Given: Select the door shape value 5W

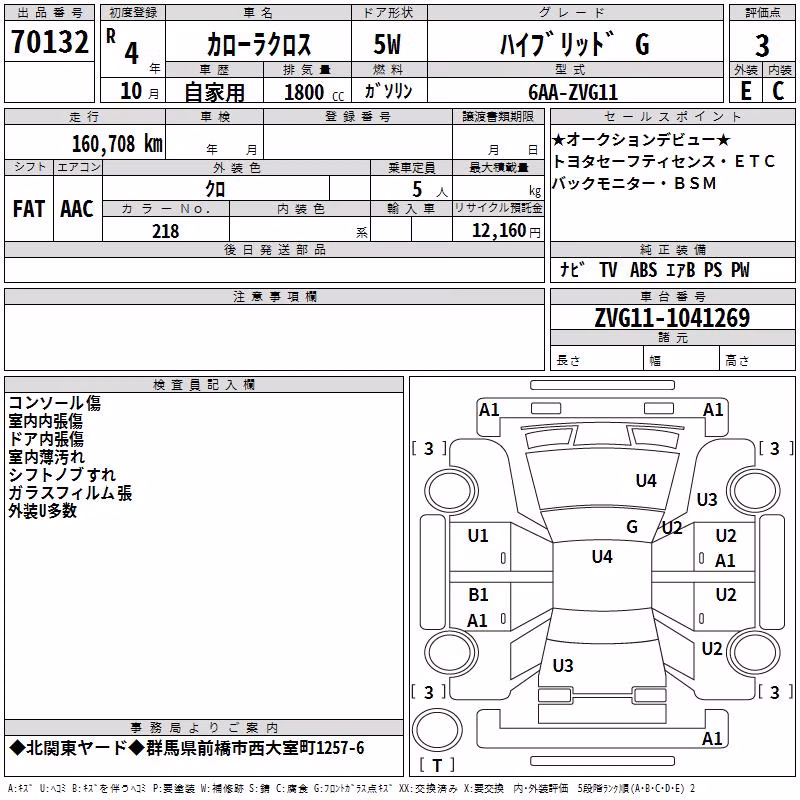Looking at the screenshot, I should [x=388, y=44].
